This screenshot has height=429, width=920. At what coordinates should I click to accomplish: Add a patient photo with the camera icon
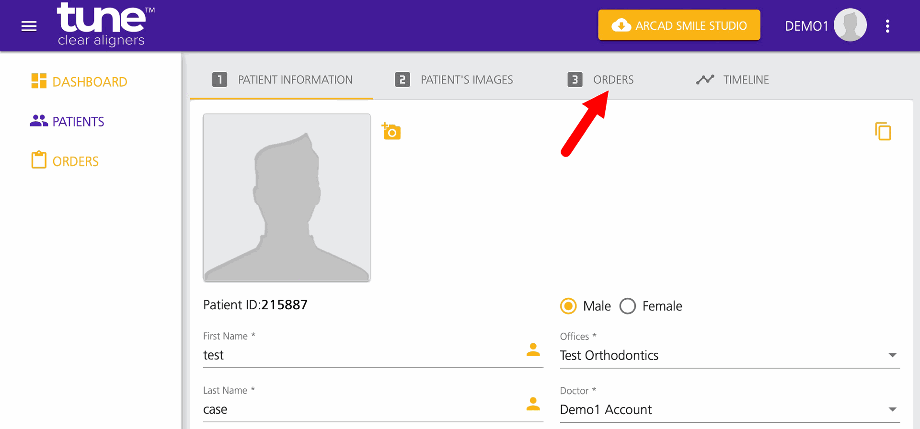[391, 131]
